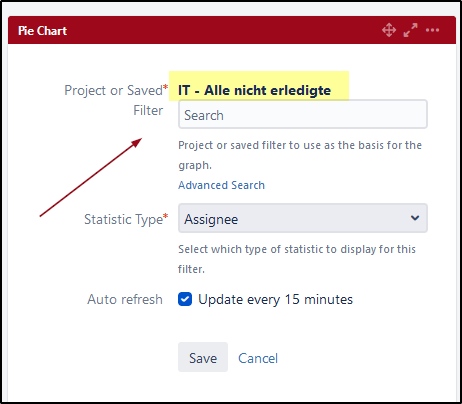This screenshot has width=462, height=404.
Task: Save the Pie Chart configuration
Action: [203, 357]
